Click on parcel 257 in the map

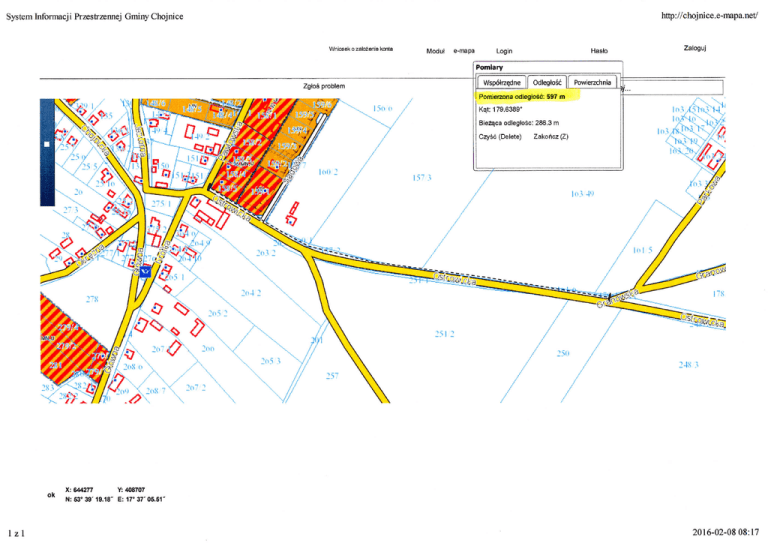point(333,376)
